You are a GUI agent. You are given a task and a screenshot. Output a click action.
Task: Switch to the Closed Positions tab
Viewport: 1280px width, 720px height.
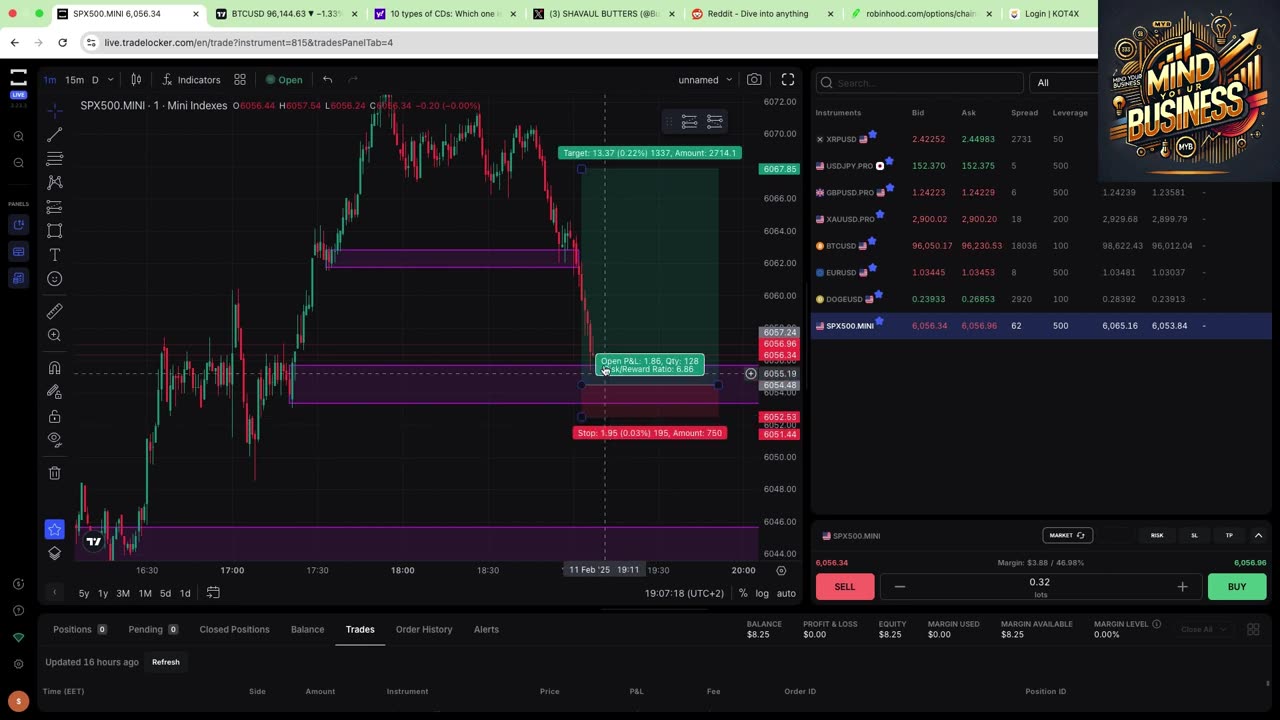click(x=234, y=629)
